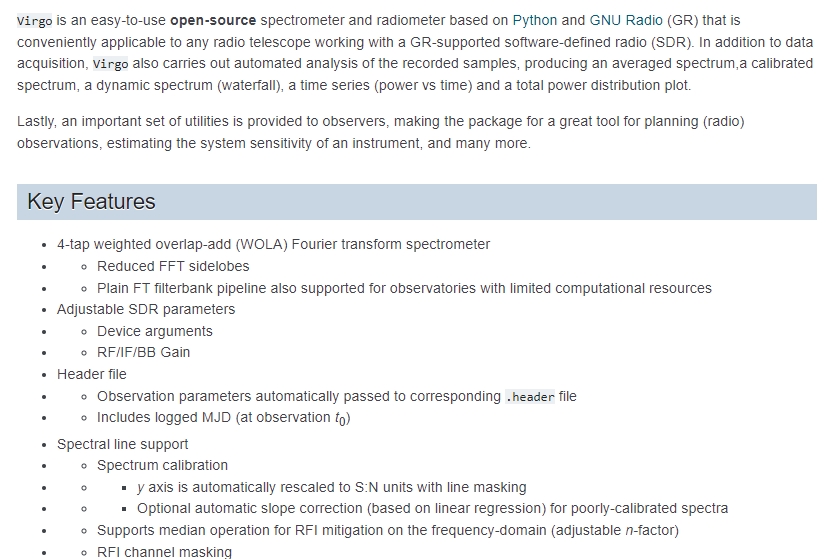Screen dimensions: 839x559
Task: Click the Spectral line support item
Action: tap(122, 444)
